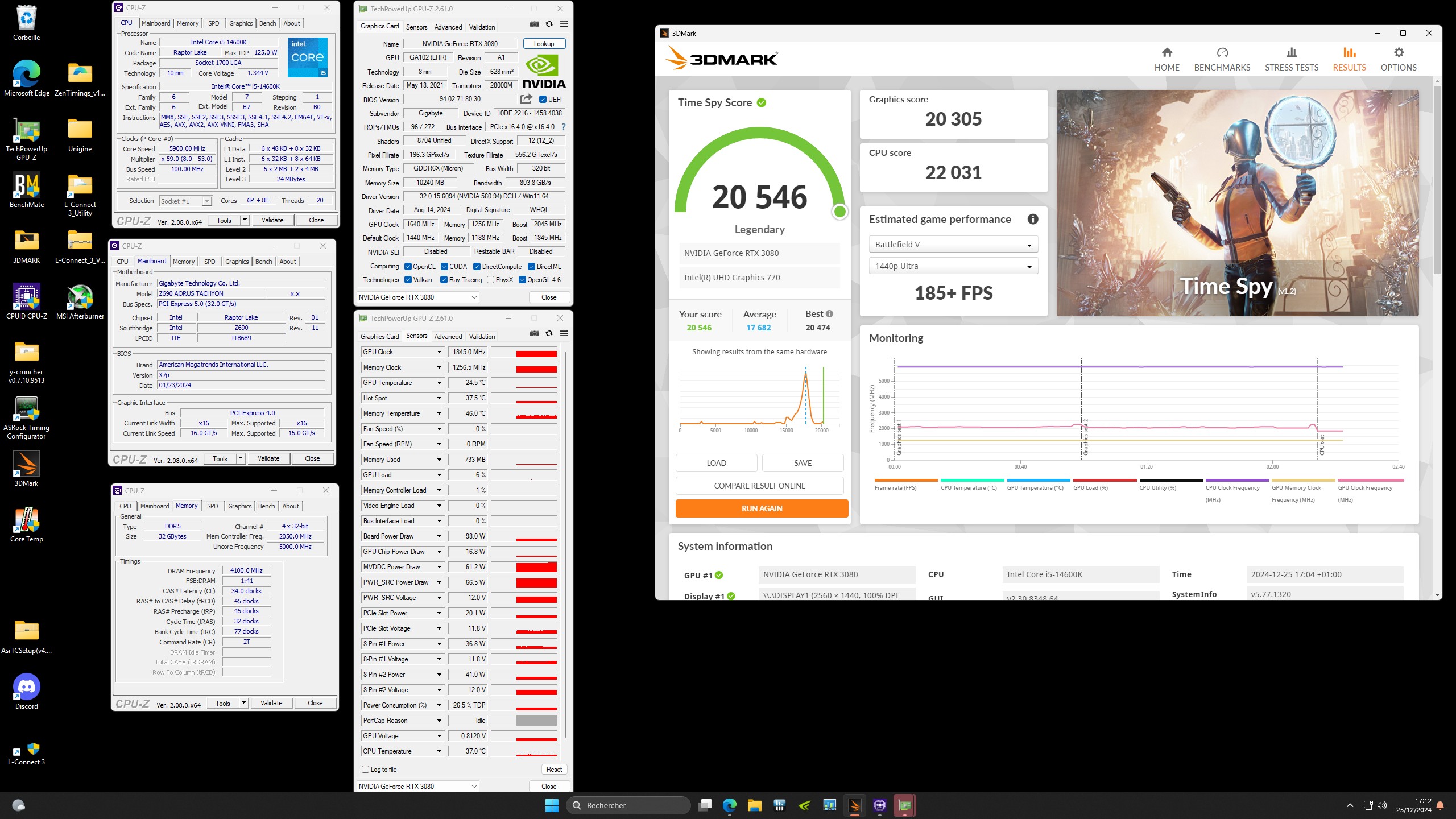The image size is (1456, 819).
Task: Click info icon beside Estimated game performance
Action: (1033, 219)
